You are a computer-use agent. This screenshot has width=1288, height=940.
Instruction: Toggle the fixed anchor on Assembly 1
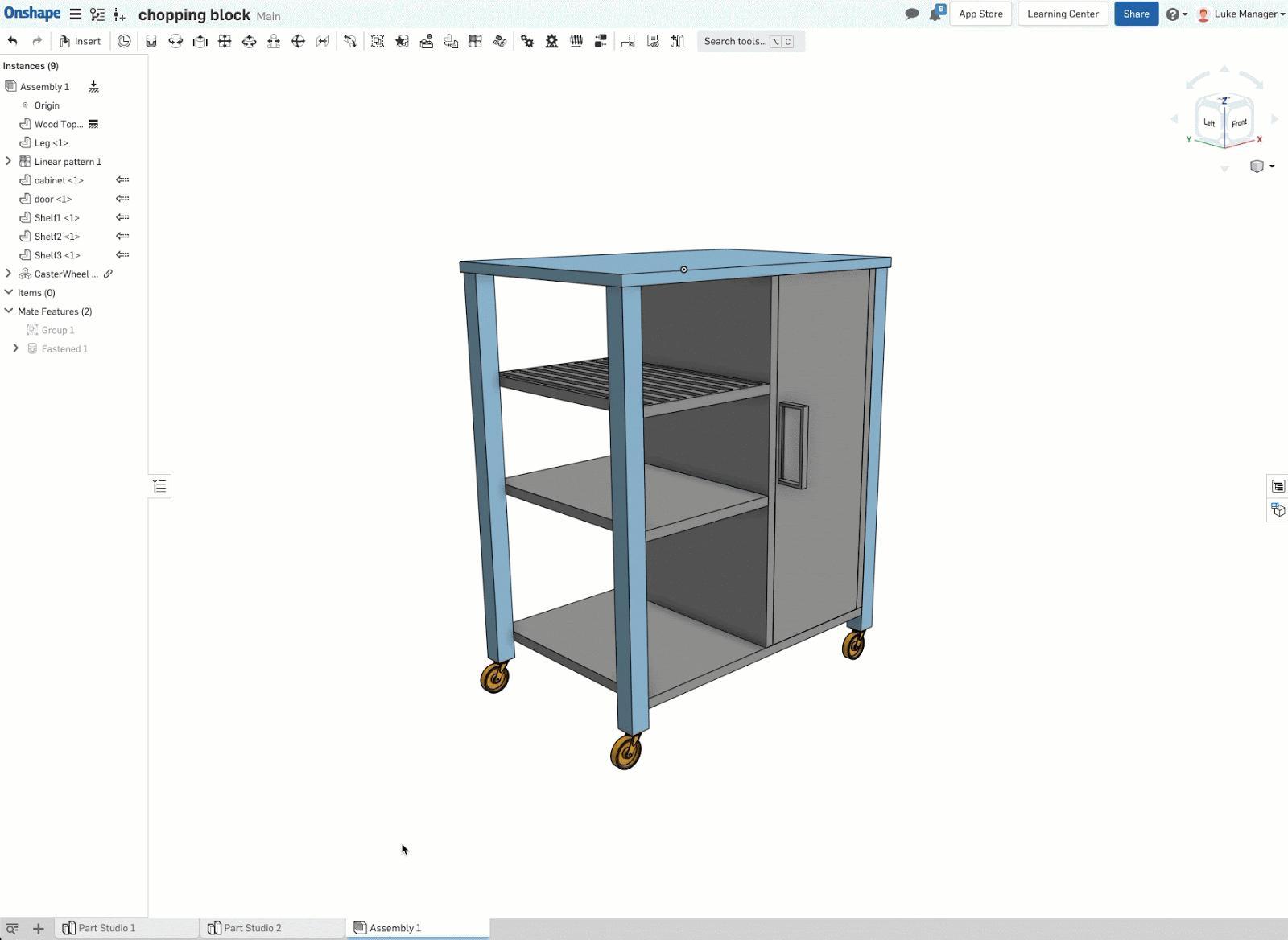coord(93,86)
